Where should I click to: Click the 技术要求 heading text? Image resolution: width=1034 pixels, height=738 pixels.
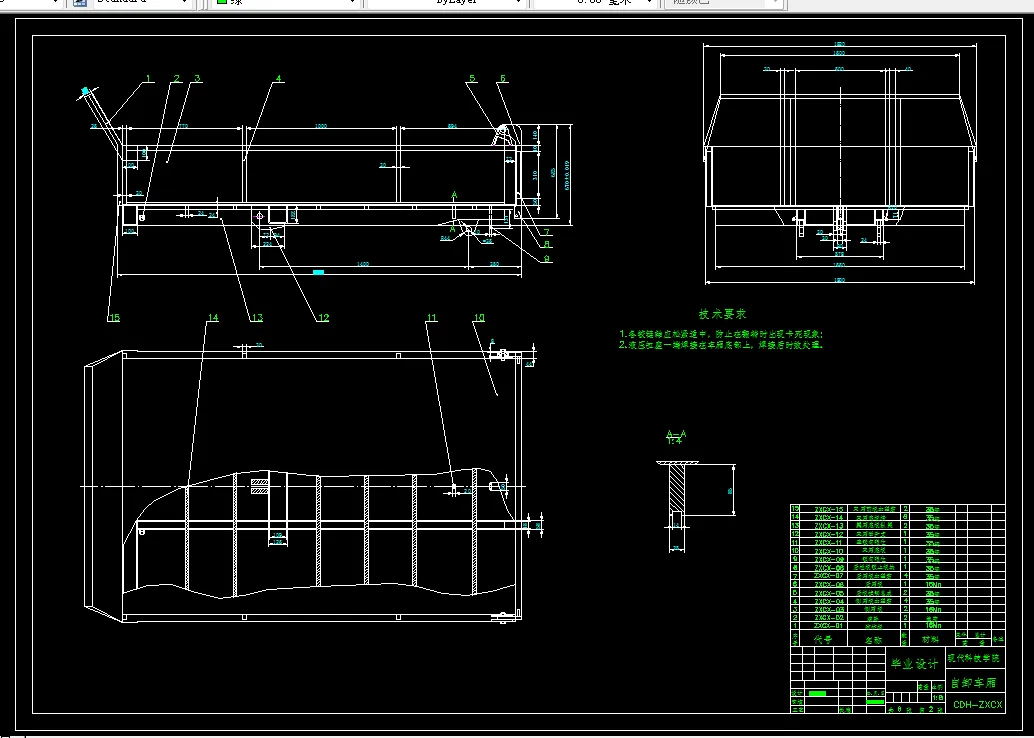(x=723, y=315)
